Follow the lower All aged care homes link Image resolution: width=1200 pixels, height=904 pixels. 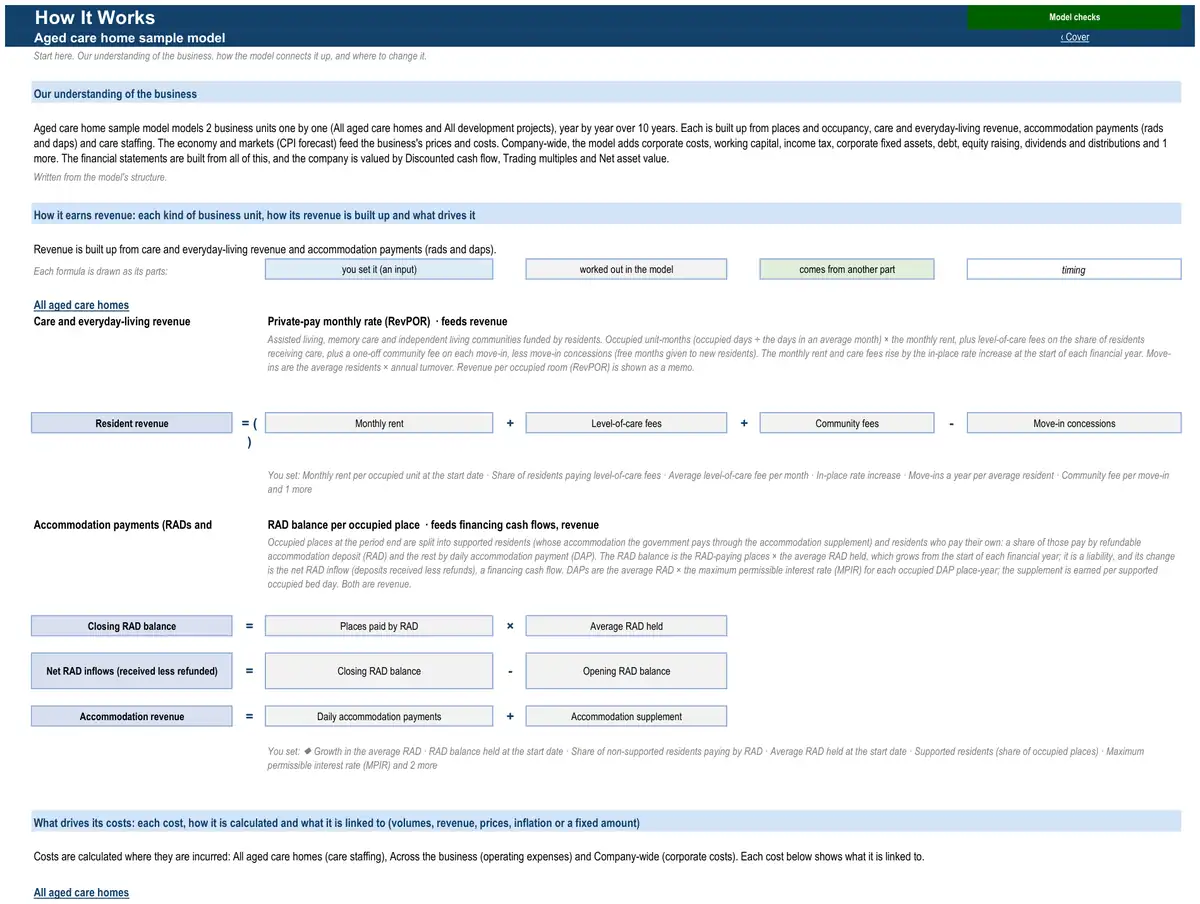click(81, 892)
